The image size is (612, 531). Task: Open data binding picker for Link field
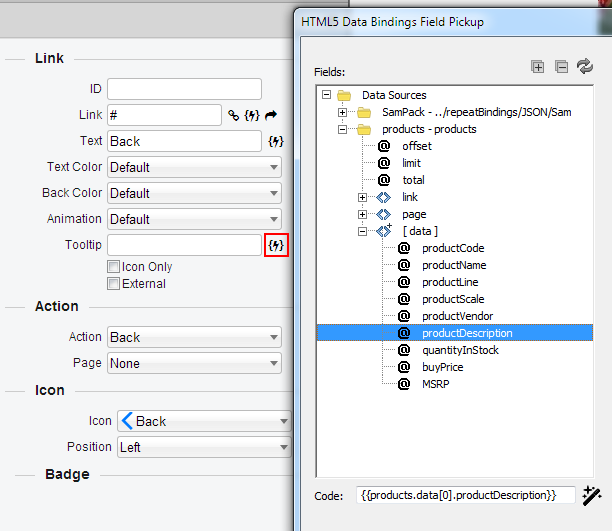(252, 115)
